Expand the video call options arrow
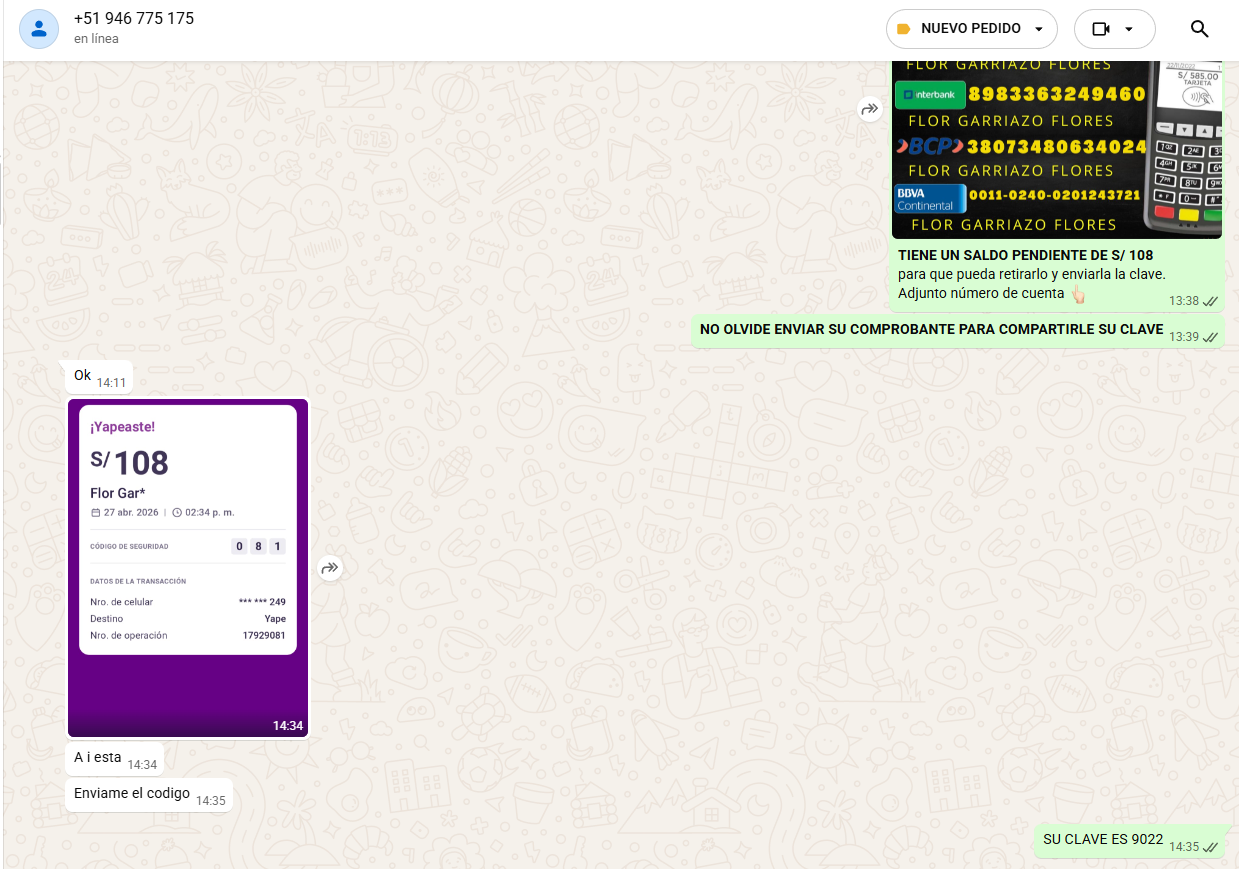This screenshot has width=1239, height=869. (x=1129, y=29)
